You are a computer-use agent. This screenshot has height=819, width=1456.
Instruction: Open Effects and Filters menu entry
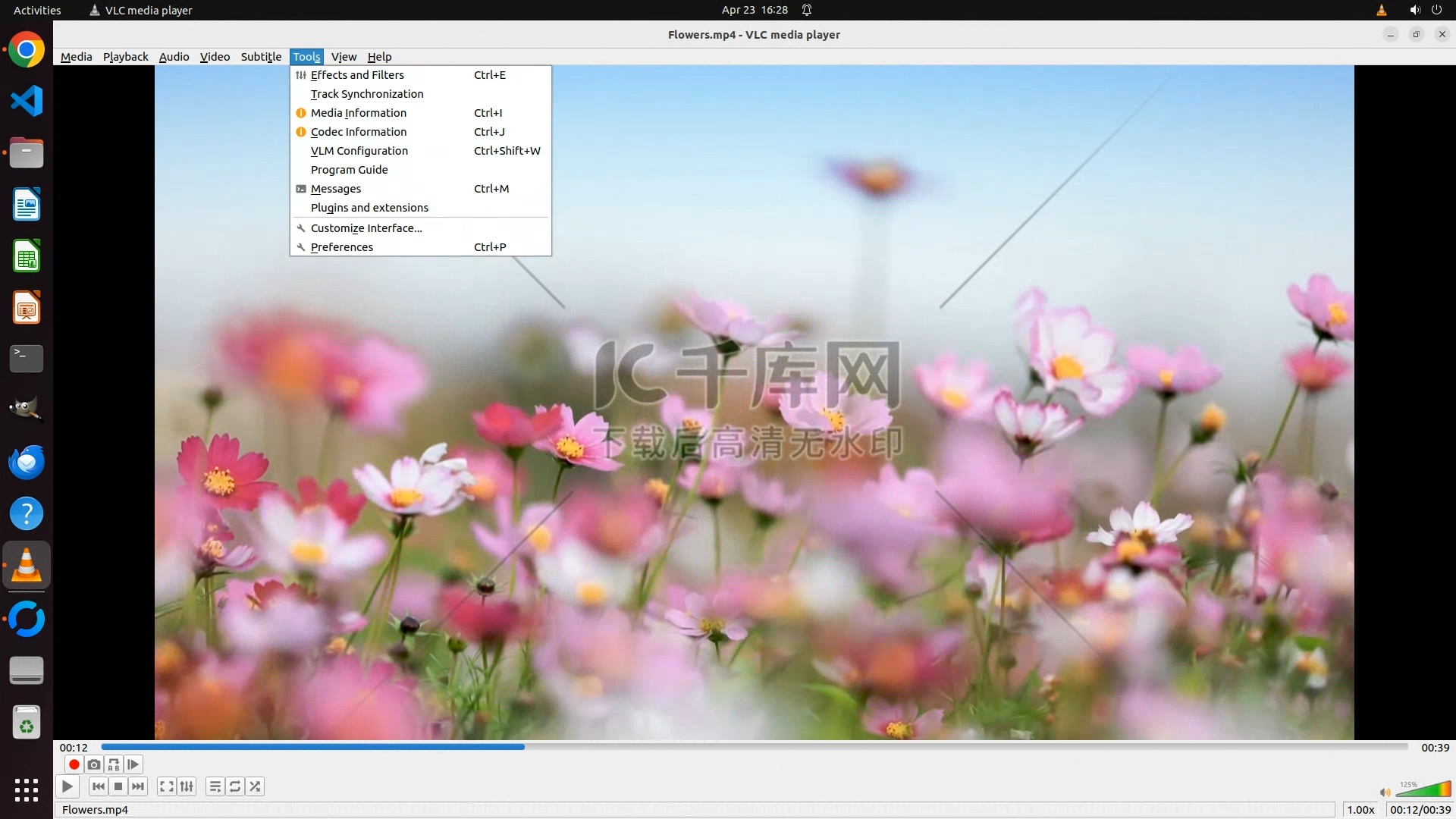pyautogui.click(x=357, y=75)
